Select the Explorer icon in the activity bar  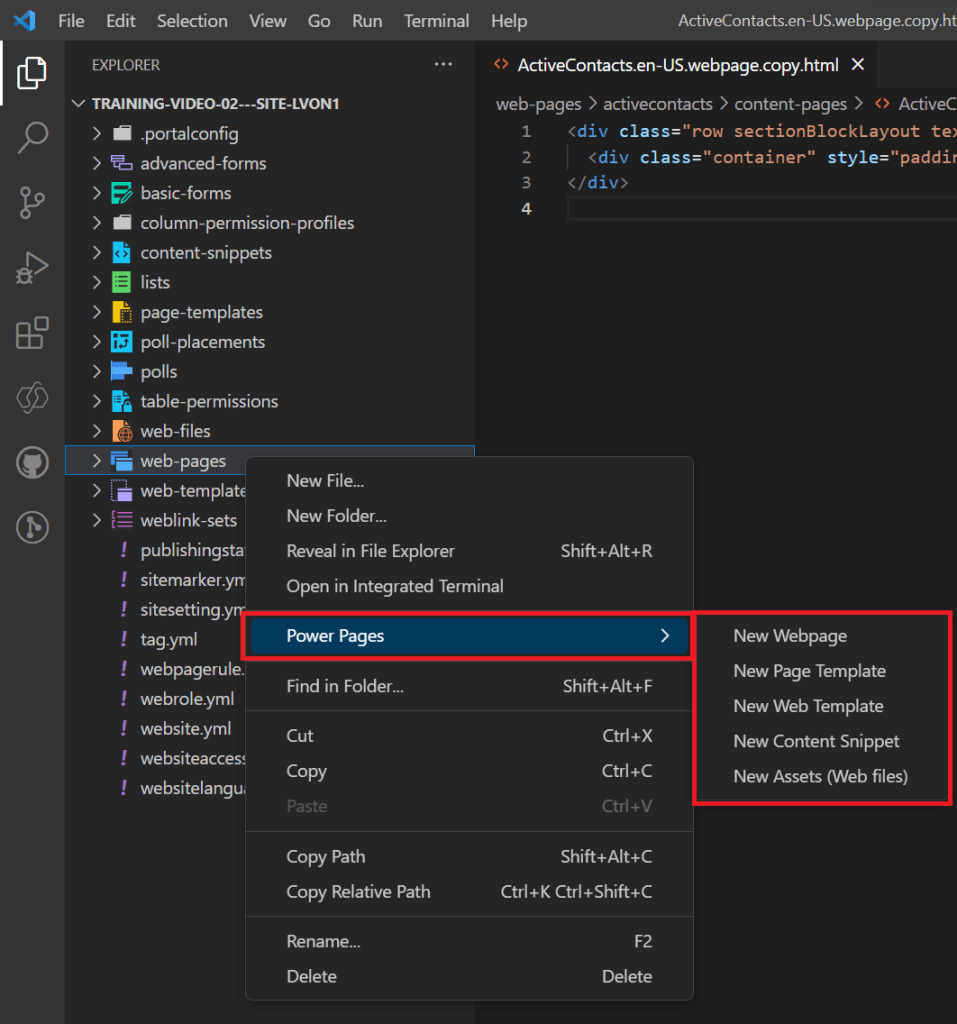coord(32,73)
